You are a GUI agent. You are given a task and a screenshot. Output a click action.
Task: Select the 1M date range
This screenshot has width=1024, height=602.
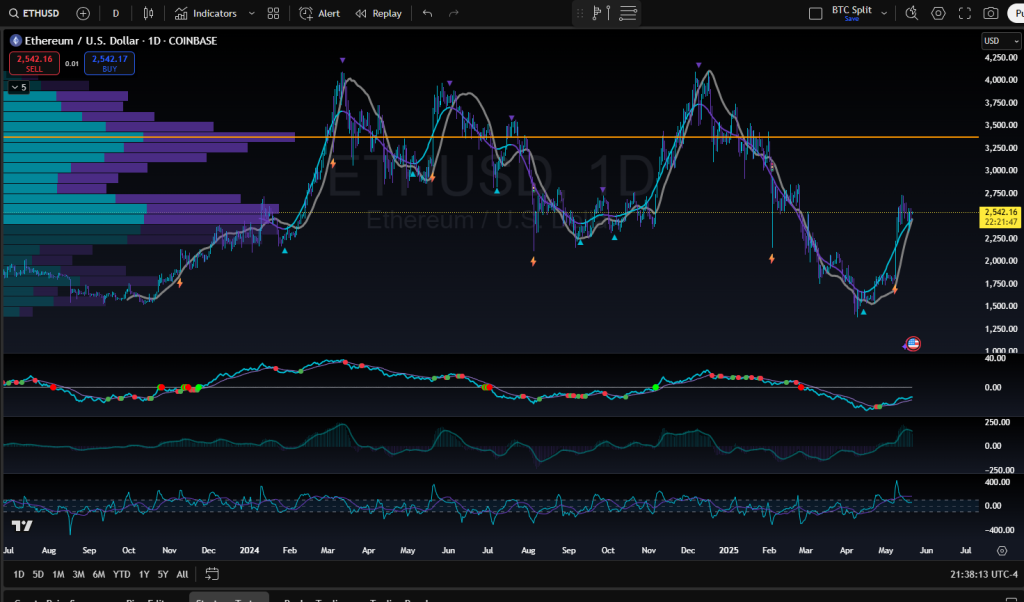tap(58, 575)
